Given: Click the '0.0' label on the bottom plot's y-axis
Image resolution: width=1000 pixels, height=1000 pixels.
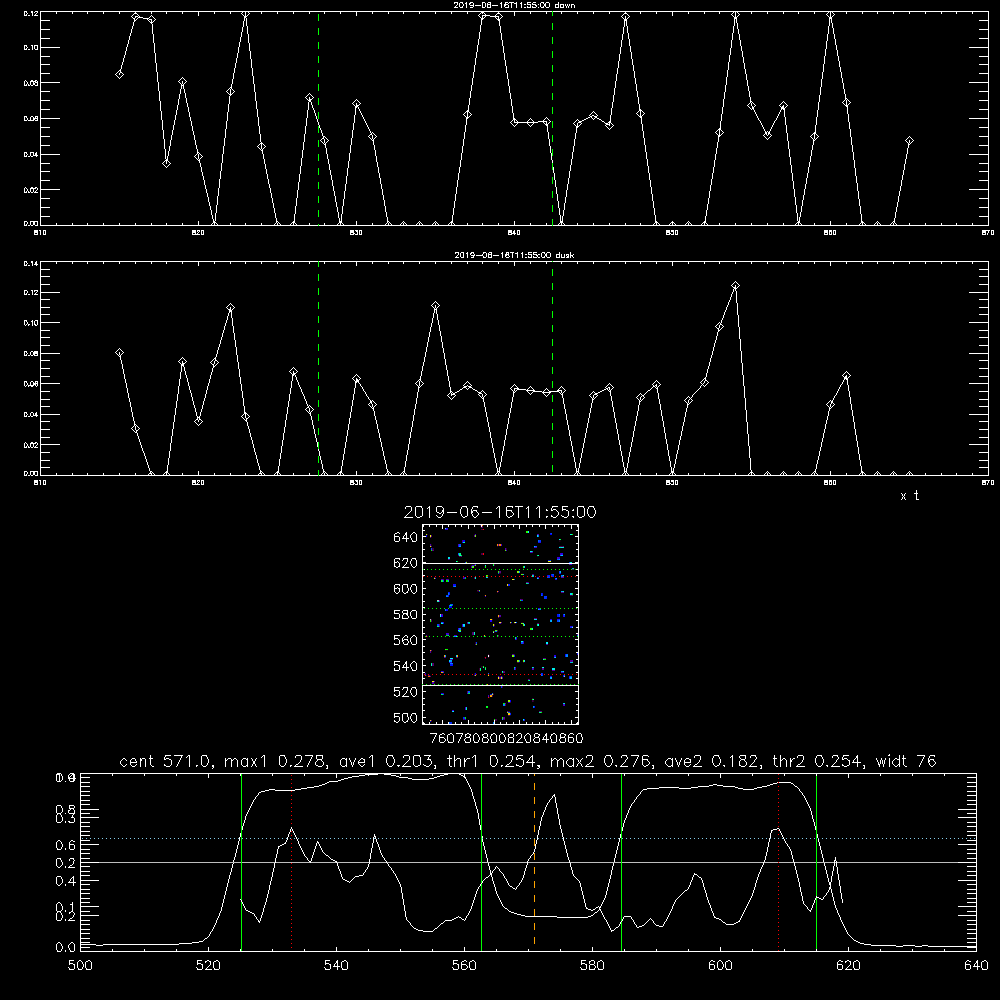Looking at the screenshot, I should (66, 947).
